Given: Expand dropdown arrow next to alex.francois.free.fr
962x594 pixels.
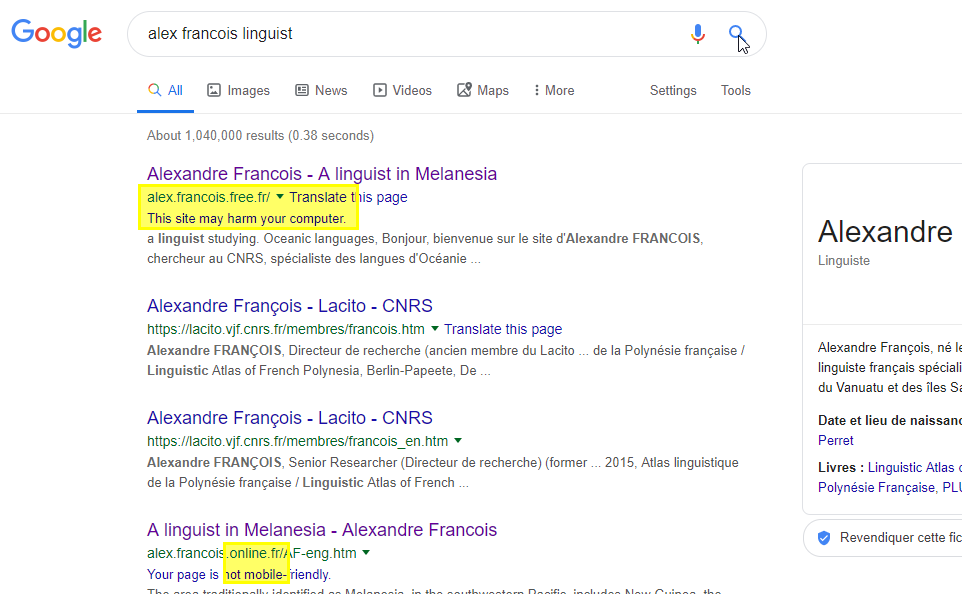Looking at the screenshot, I should click(x=280, y=197).
